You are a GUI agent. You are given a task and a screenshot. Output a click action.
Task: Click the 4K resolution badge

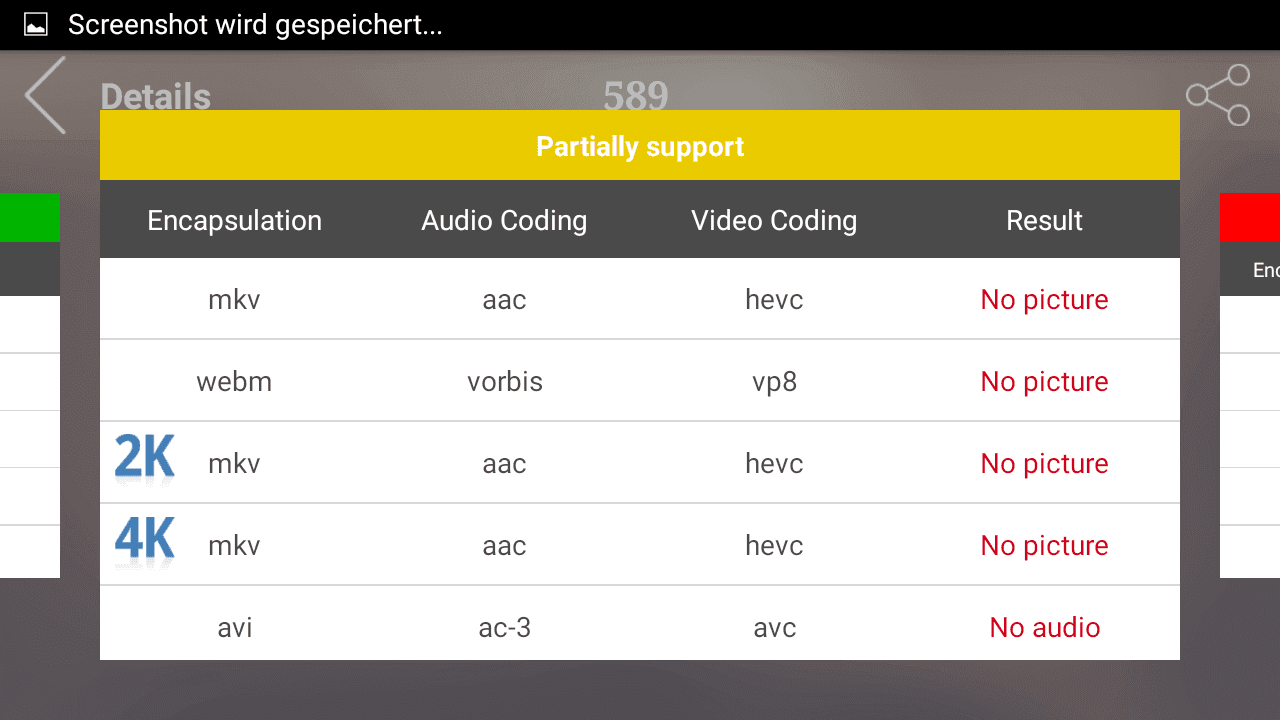(145, 541)
